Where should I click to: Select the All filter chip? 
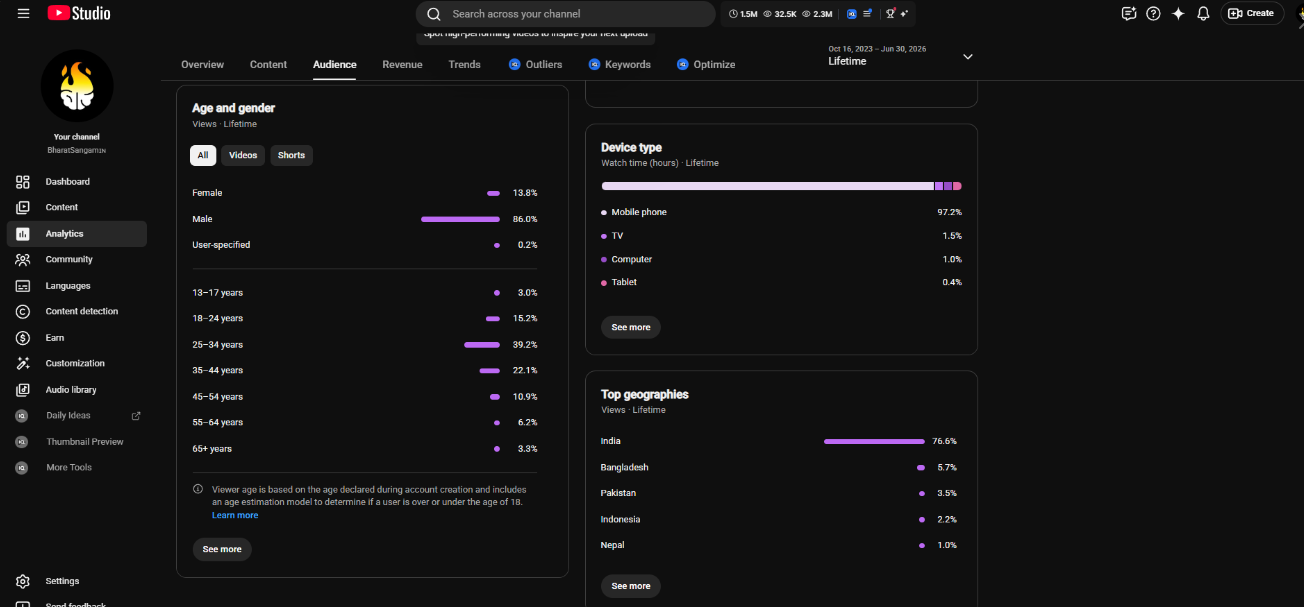[x=203, y=155]
